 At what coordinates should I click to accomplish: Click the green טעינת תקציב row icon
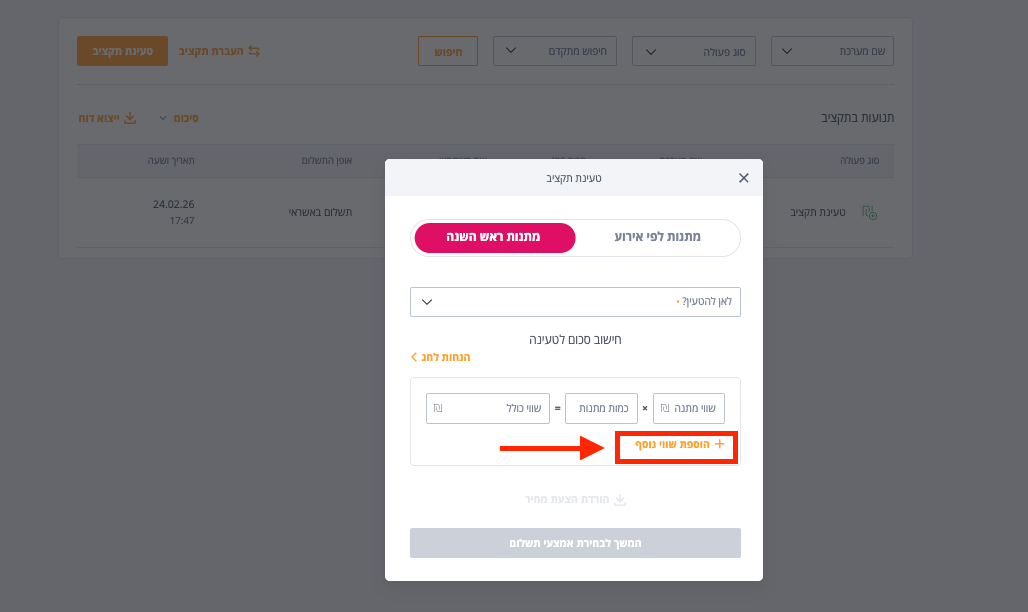click(869, 213)
